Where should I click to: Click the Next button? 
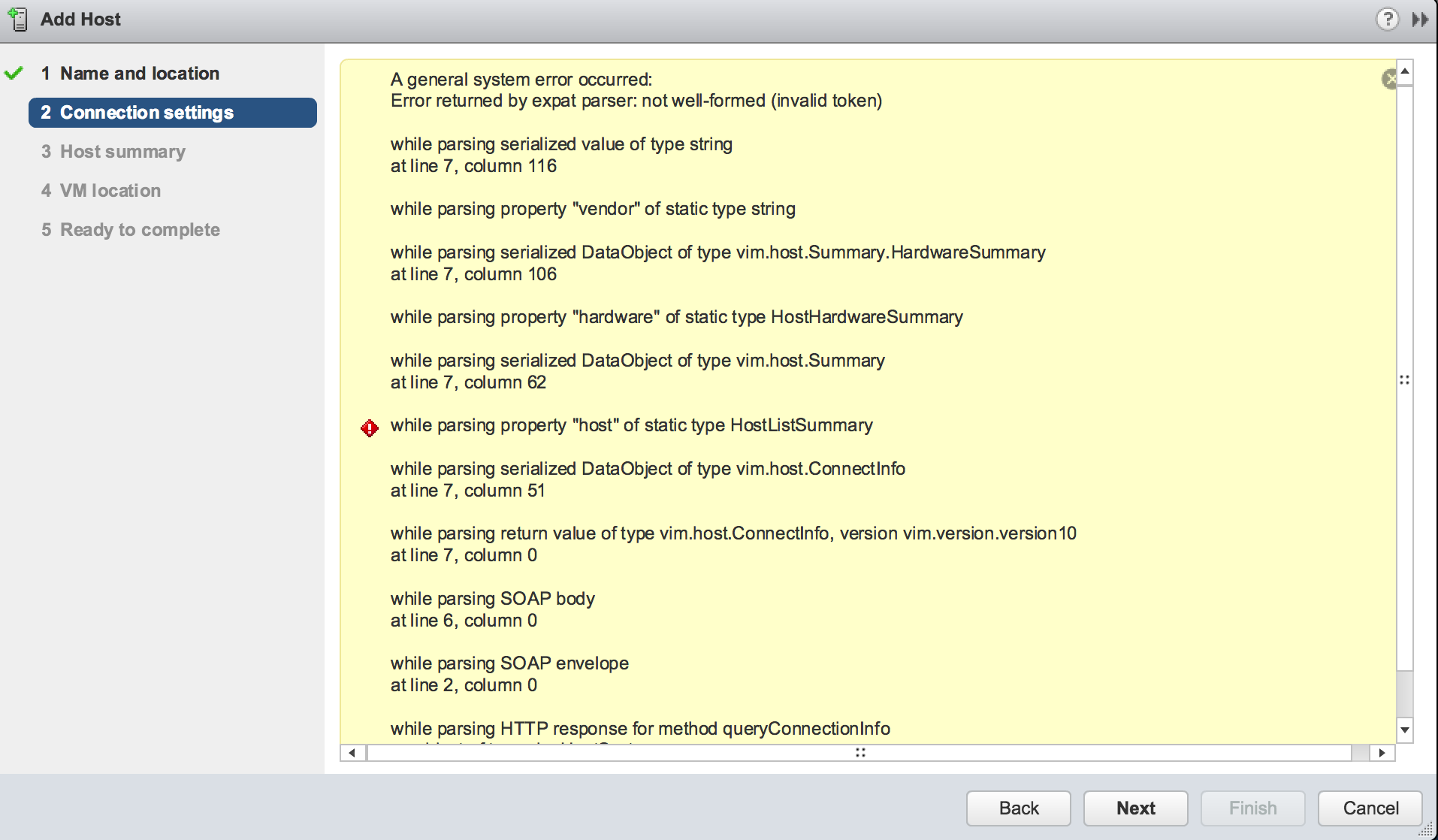pos(1135,808)
